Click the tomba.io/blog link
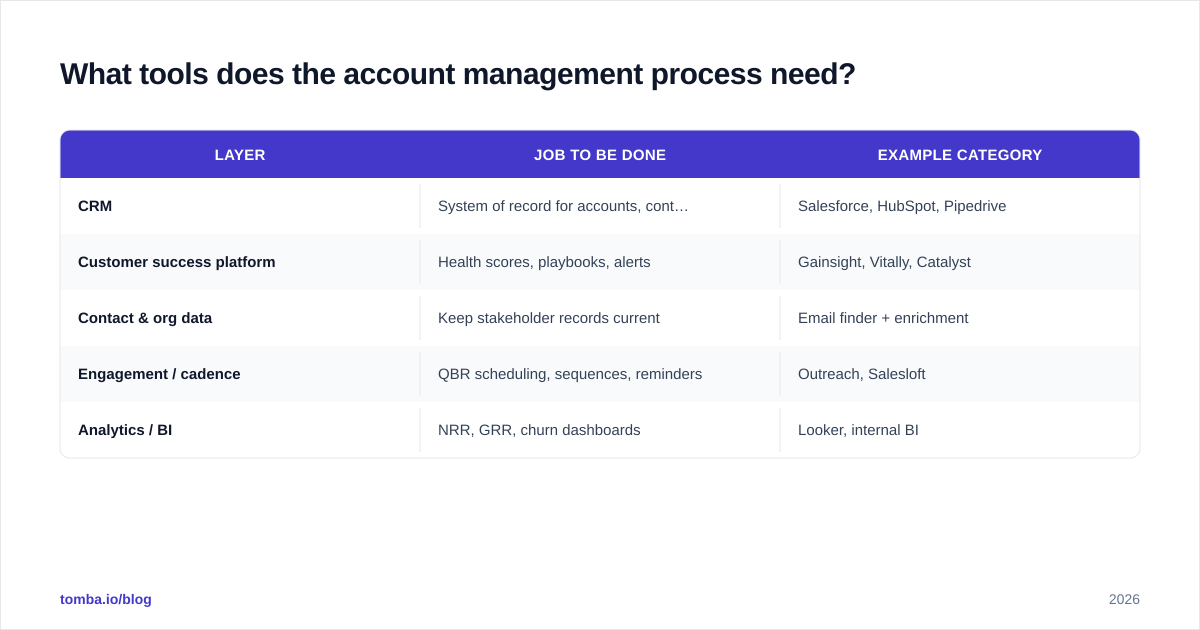The height and width of the screenshot is (630, 1200). coord(106,599)
